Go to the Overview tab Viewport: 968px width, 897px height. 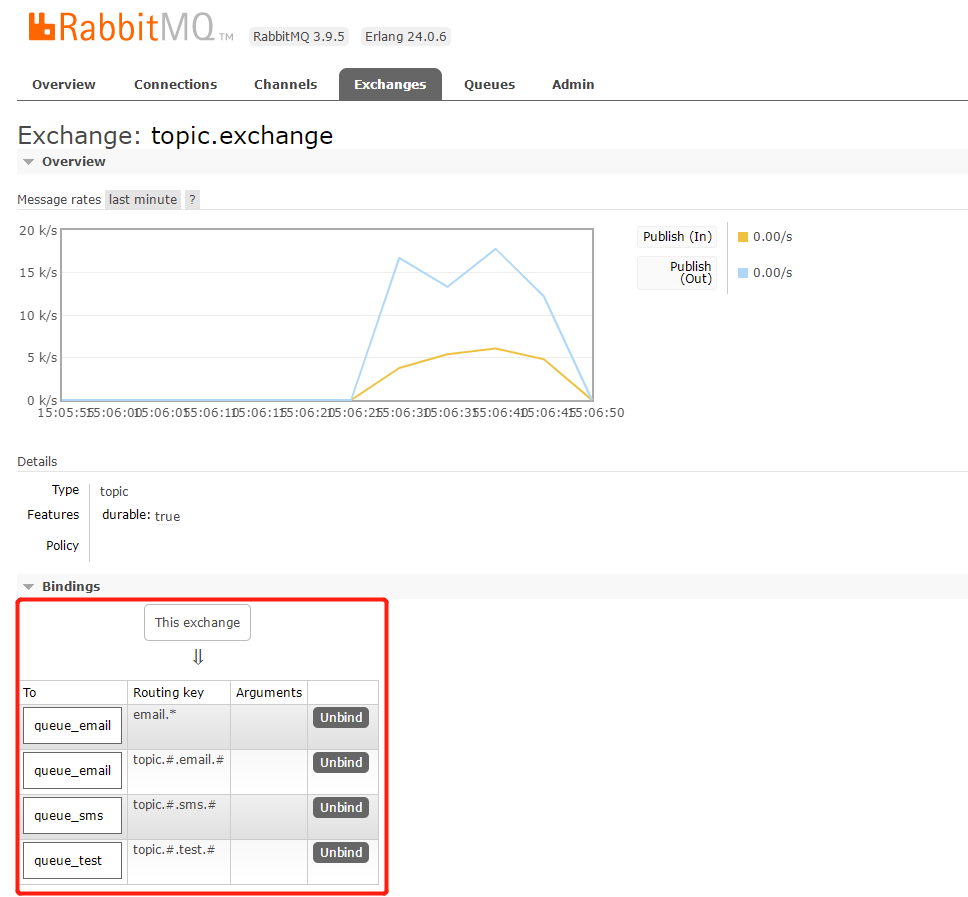[63, 84]
